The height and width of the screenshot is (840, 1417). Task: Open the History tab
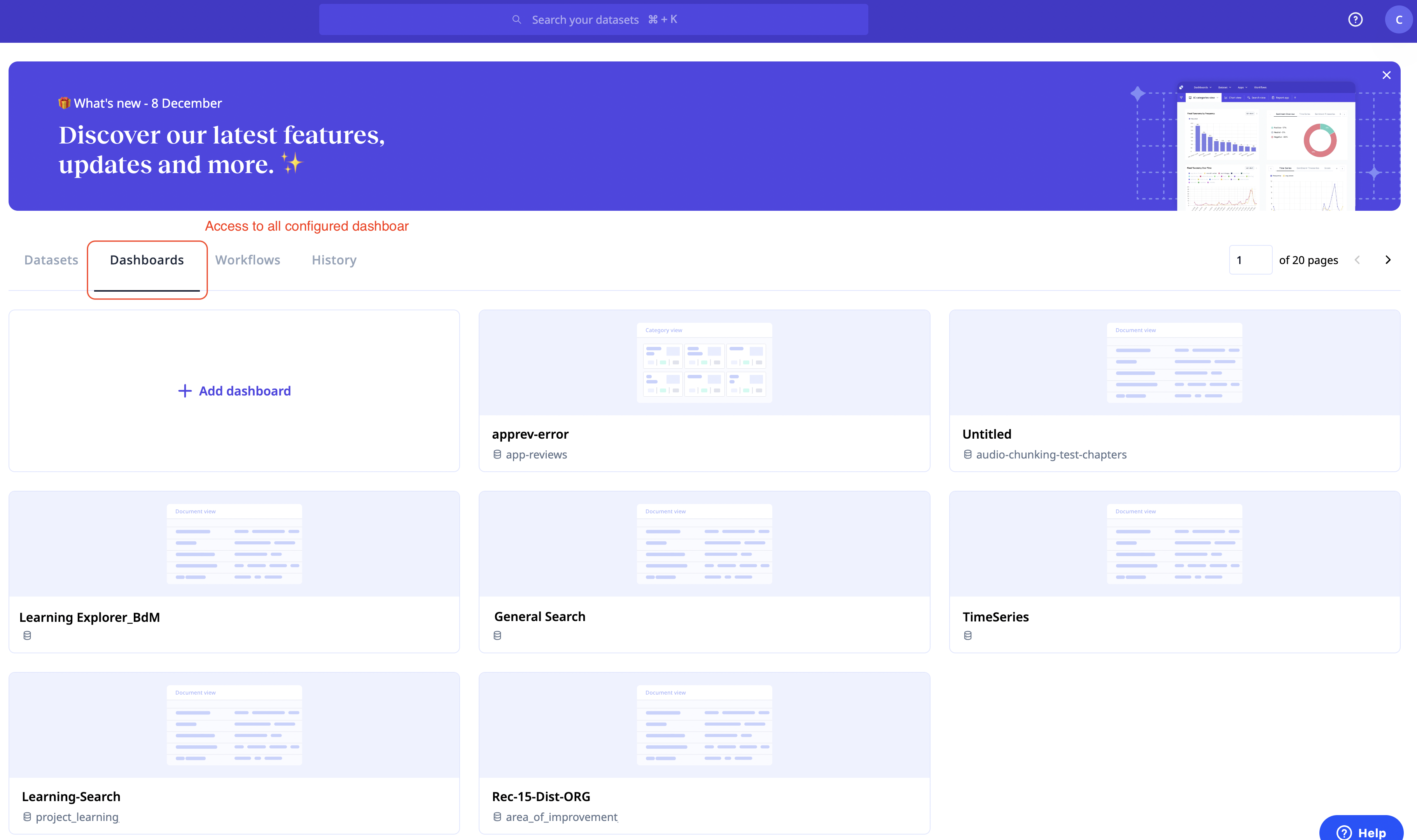pyautogui.click(x=334, y=260)
